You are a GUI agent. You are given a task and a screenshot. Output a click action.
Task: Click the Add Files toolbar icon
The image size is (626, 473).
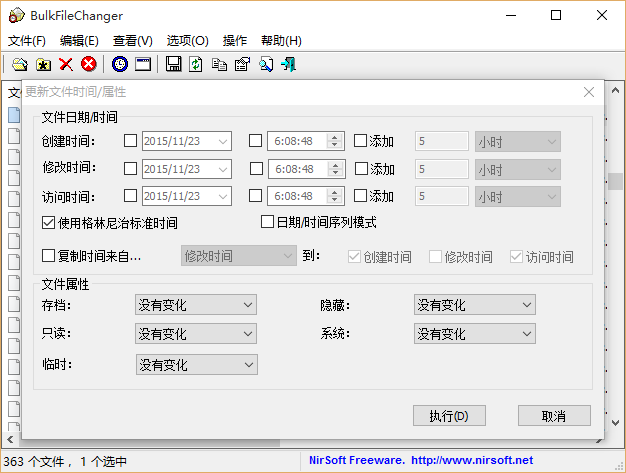(19, 64)
